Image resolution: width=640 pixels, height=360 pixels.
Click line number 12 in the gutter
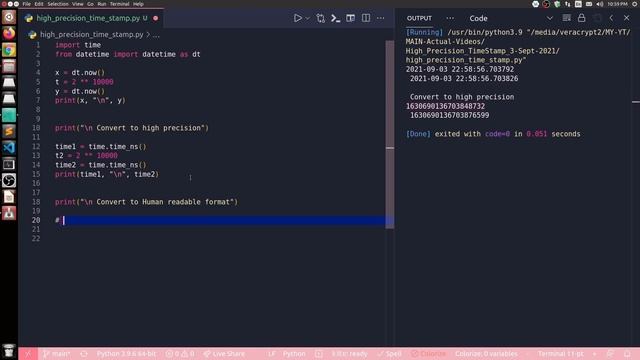36,147
